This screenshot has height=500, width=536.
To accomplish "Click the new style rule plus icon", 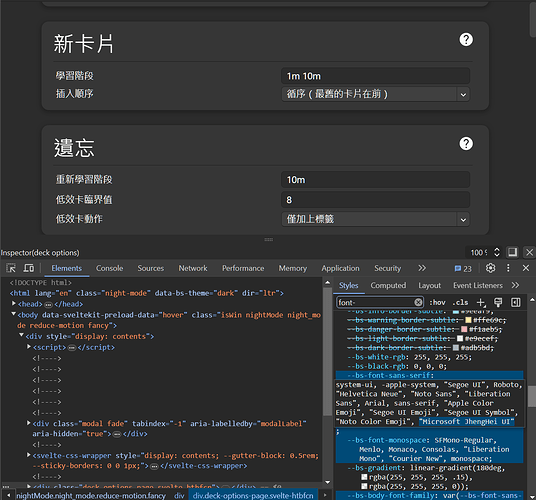I will tap(481, 302).
